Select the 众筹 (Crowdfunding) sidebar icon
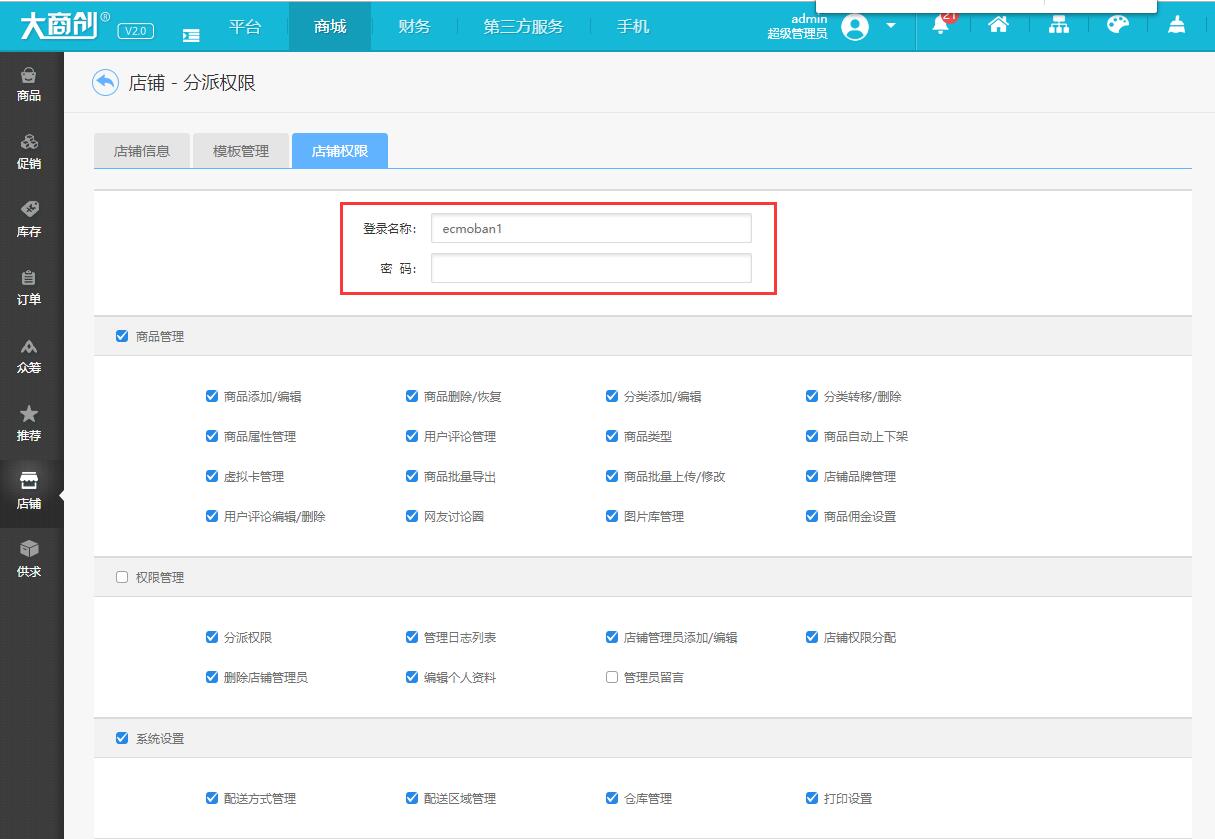The height and width of the screenshot is (839, 1215). (31, 356)
